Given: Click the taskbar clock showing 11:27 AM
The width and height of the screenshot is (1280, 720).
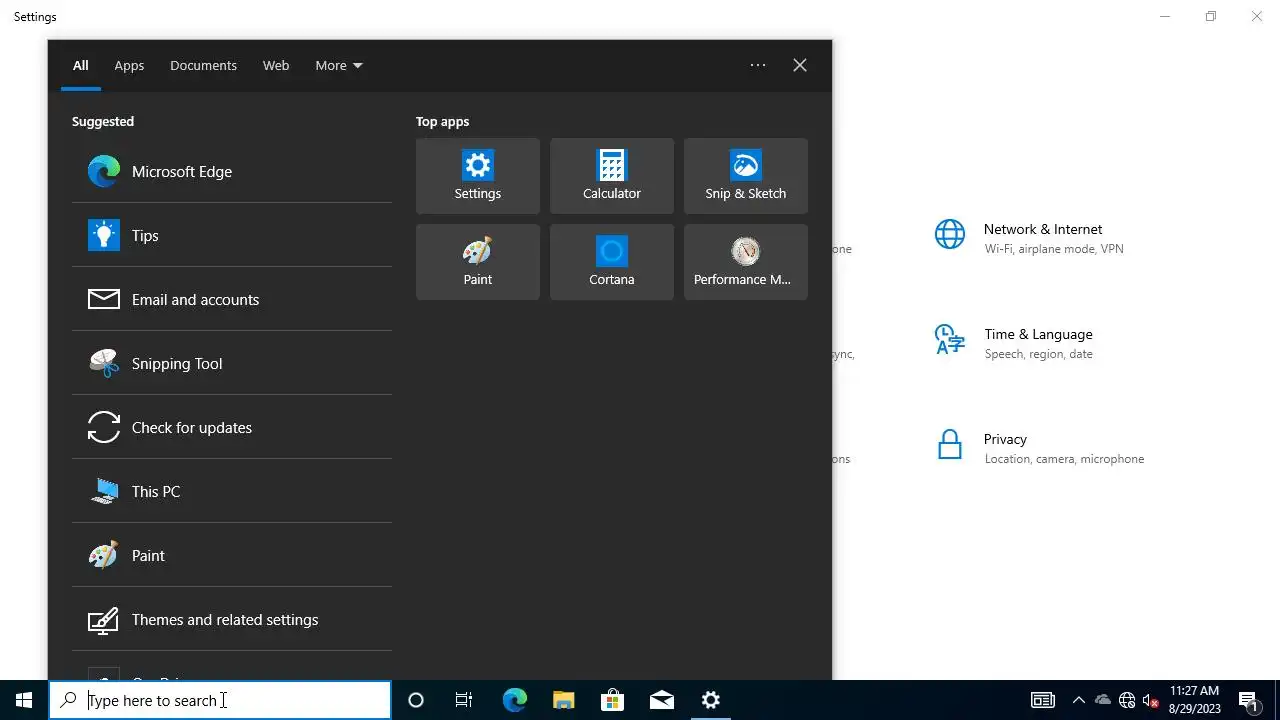Looking at the screenshot, I should tap(1195, 700).
